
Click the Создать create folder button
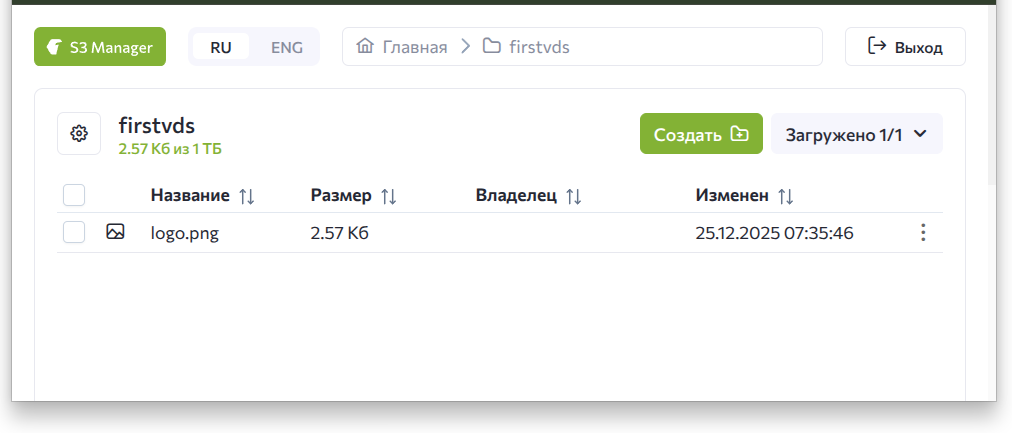click(701, 134)
